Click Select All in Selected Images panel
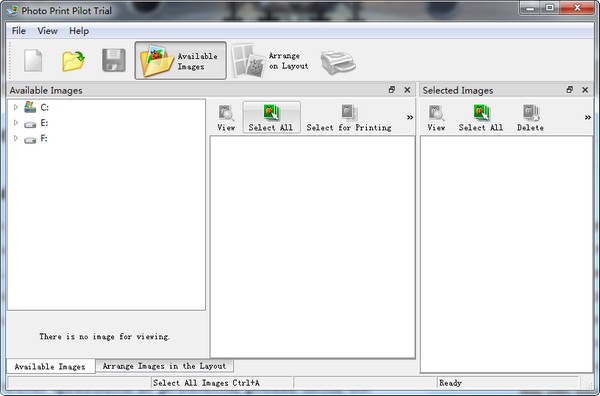The image size is (600, 396). tap(481, 118)
